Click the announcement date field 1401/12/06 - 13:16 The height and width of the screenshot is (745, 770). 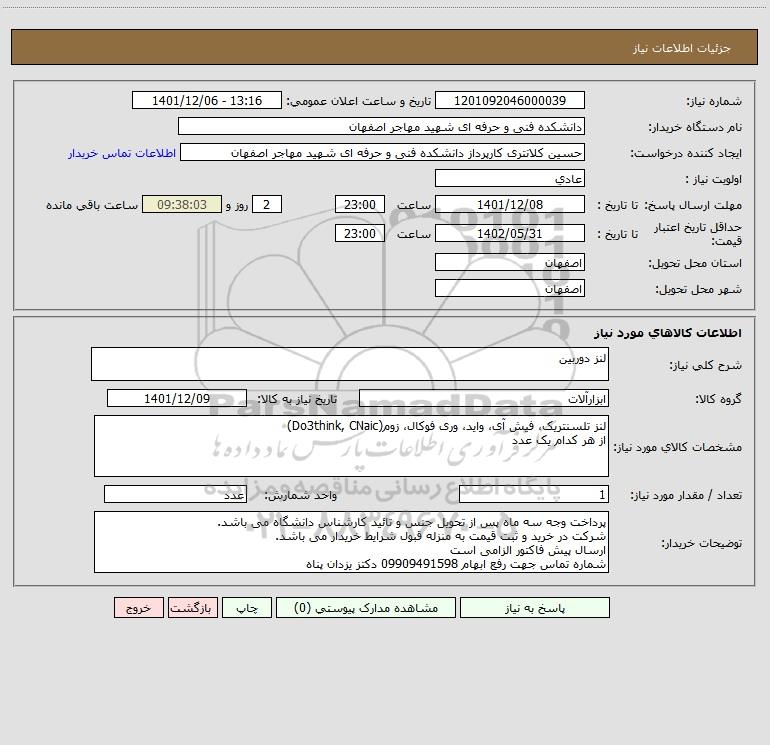[207, 100]
